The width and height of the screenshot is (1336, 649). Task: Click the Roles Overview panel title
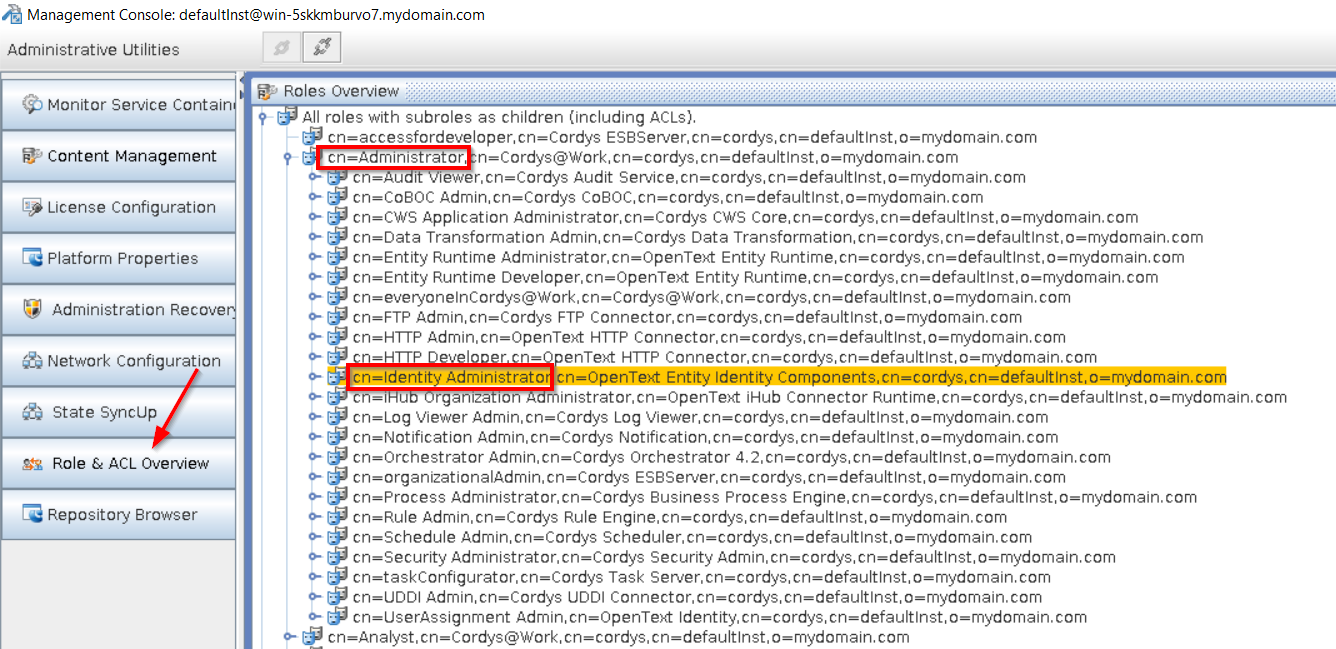coord(341,91)
